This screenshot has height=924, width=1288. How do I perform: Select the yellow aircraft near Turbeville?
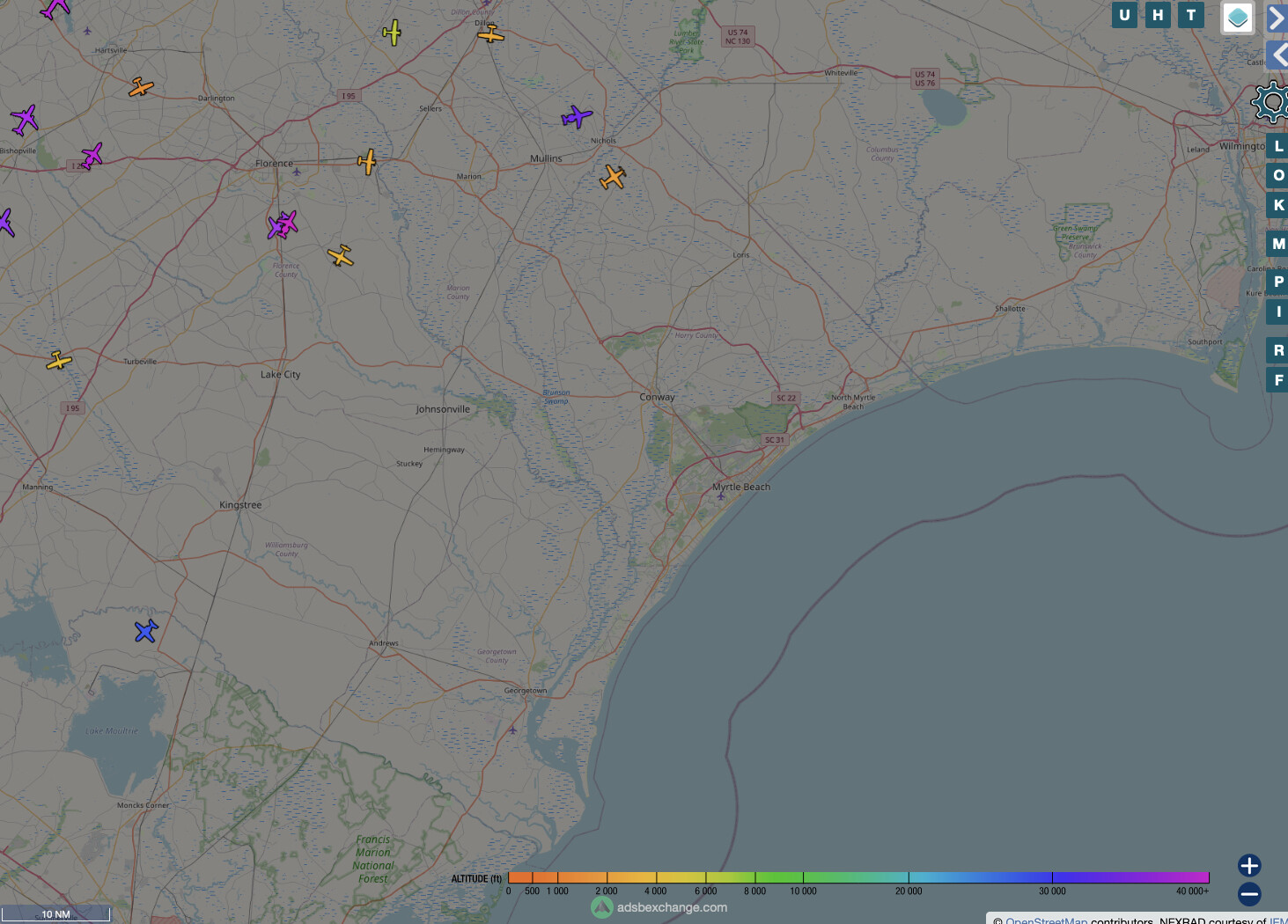click(59, 360)
